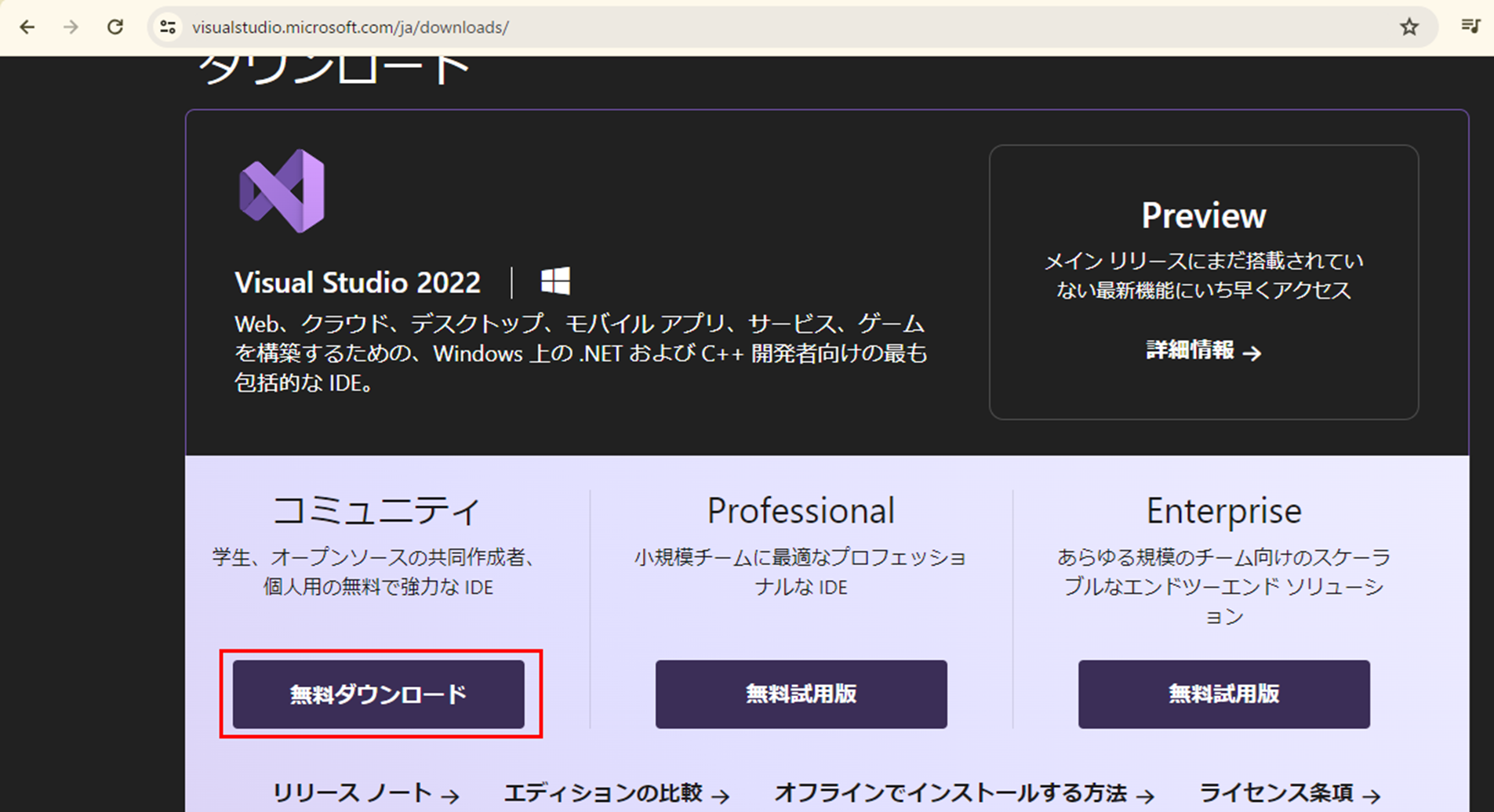
Task: Open the site permissions icon in address bar
Action: click(x=167, y=27)
